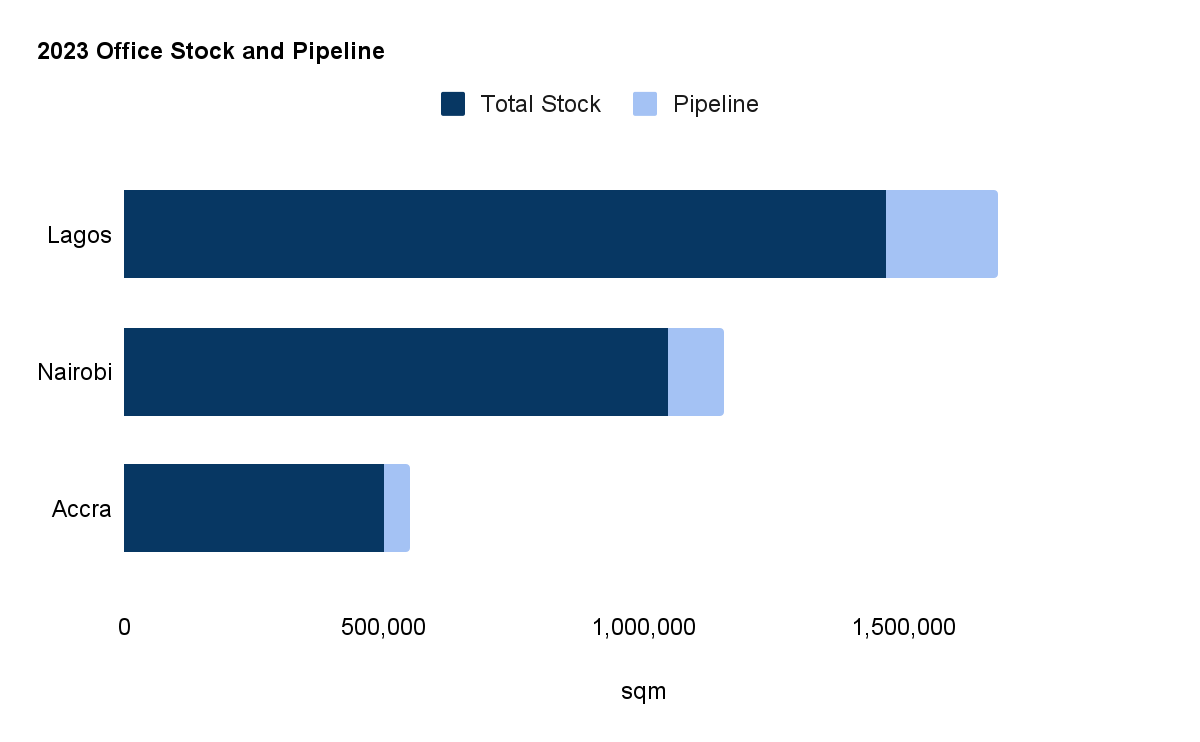
Task: Select the Nairobi Total Stock dark bar
Action: pyautogui.click(x=396, y=372)
